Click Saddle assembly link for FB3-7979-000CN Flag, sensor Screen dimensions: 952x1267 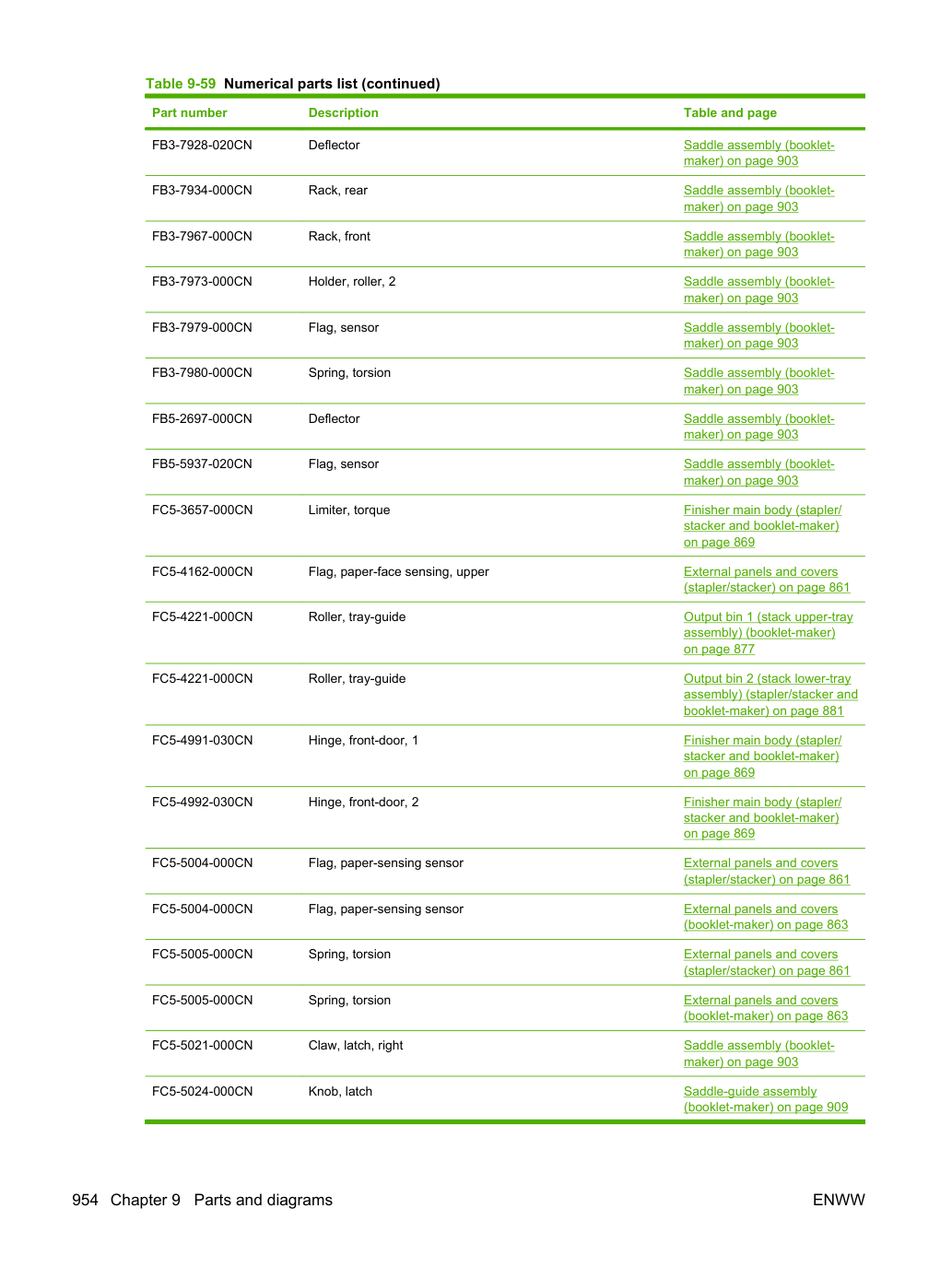point(758,335)
